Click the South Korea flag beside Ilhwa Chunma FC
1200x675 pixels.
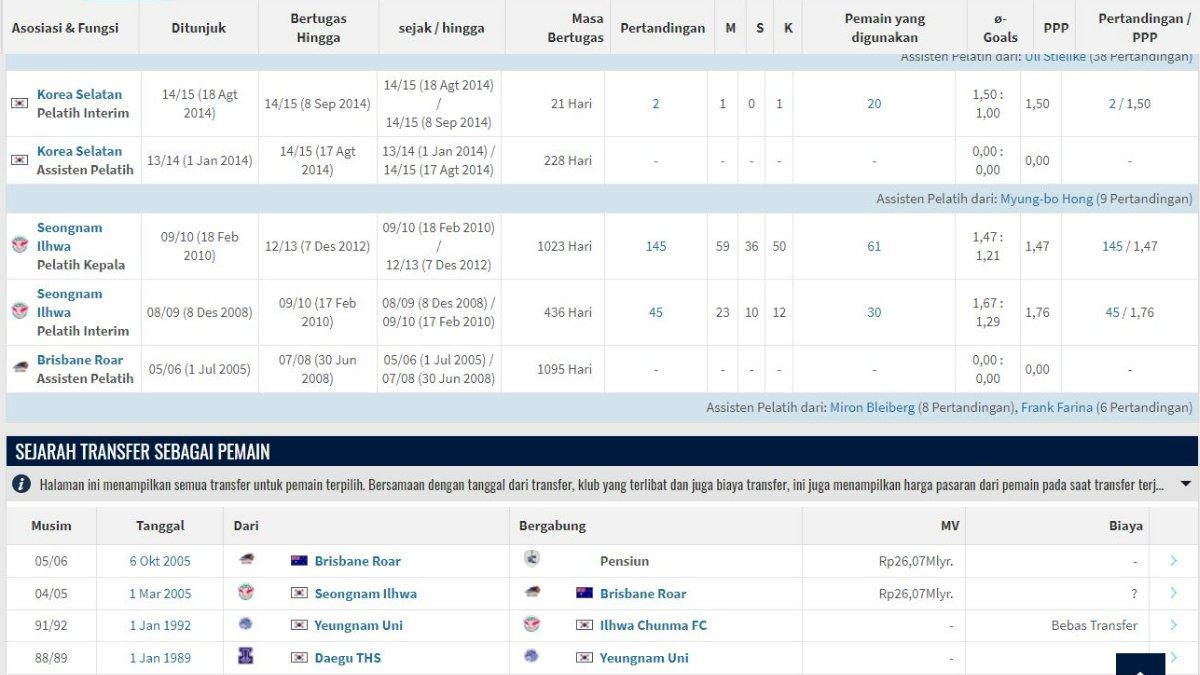tap(585, 626)
